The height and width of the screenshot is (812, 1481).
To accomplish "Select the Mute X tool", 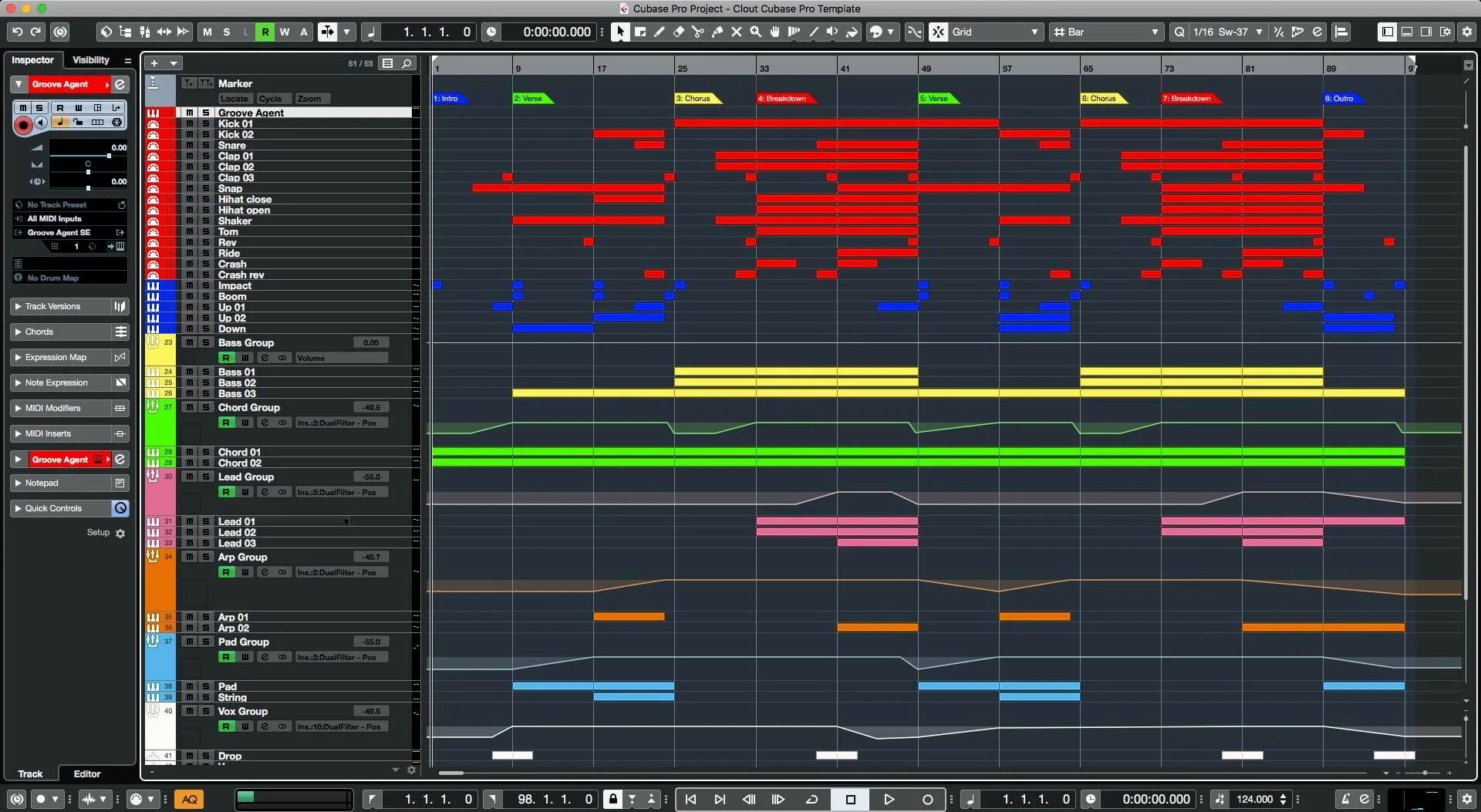I will (736, 32).
